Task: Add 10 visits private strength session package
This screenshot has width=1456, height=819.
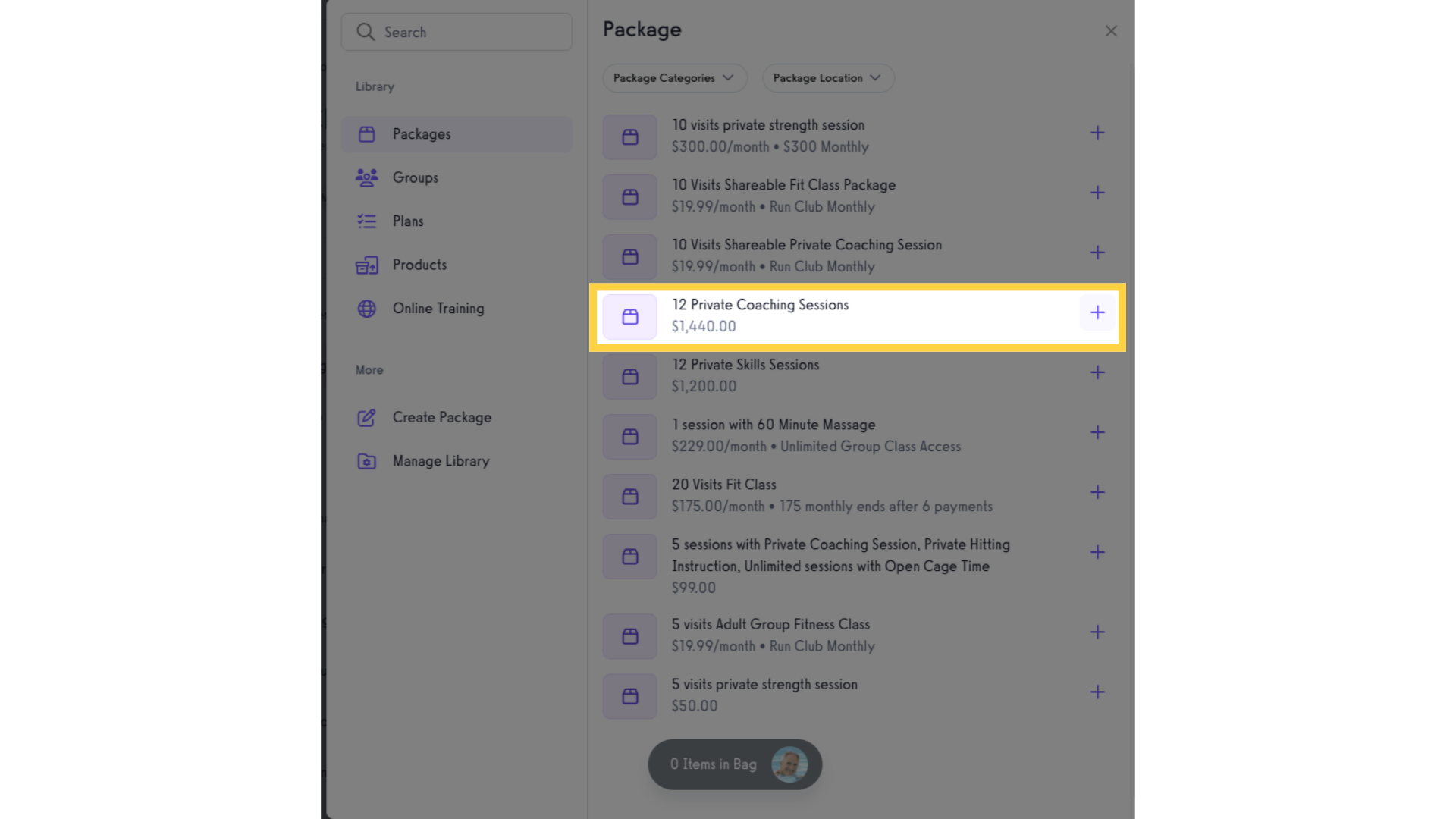Action: (x=1097, y=133)
